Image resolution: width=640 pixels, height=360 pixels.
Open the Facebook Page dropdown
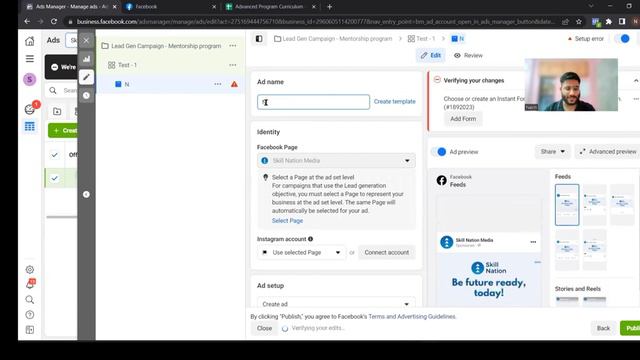336,160
